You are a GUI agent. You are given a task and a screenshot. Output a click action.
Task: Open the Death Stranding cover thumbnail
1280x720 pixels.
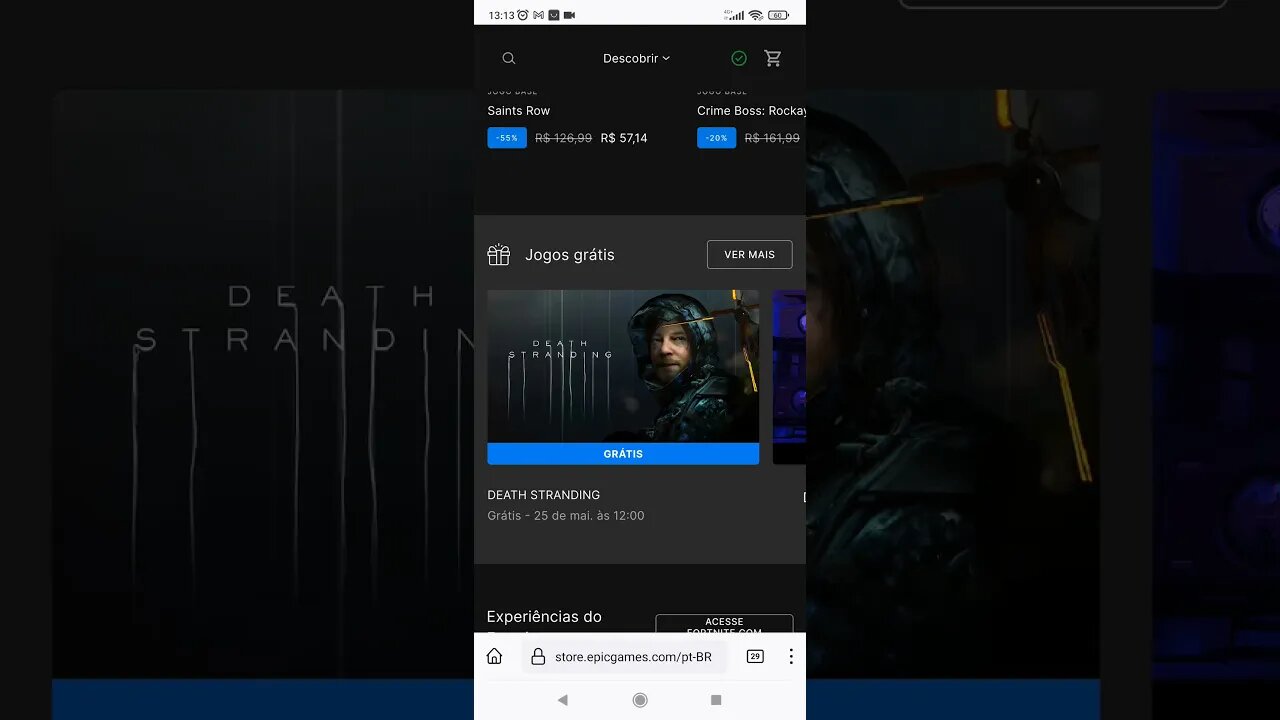pyautogui.click(x=623, y=366)
